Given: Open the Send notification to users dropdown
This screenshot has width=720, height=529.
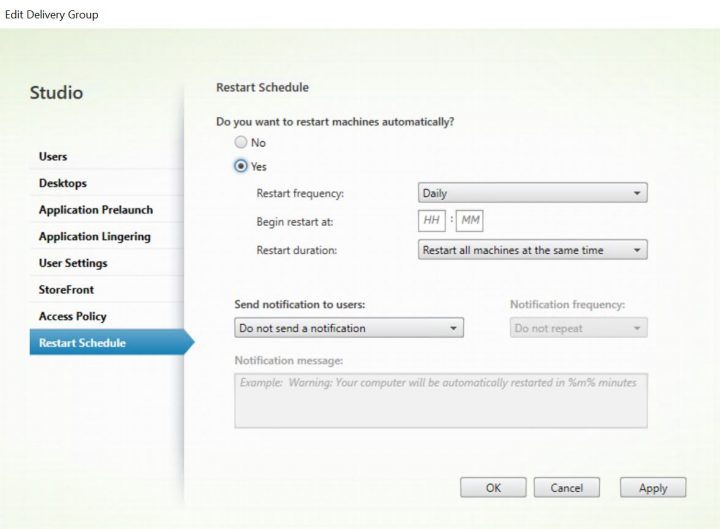Looking at the screenshot, I should (349, 328).
